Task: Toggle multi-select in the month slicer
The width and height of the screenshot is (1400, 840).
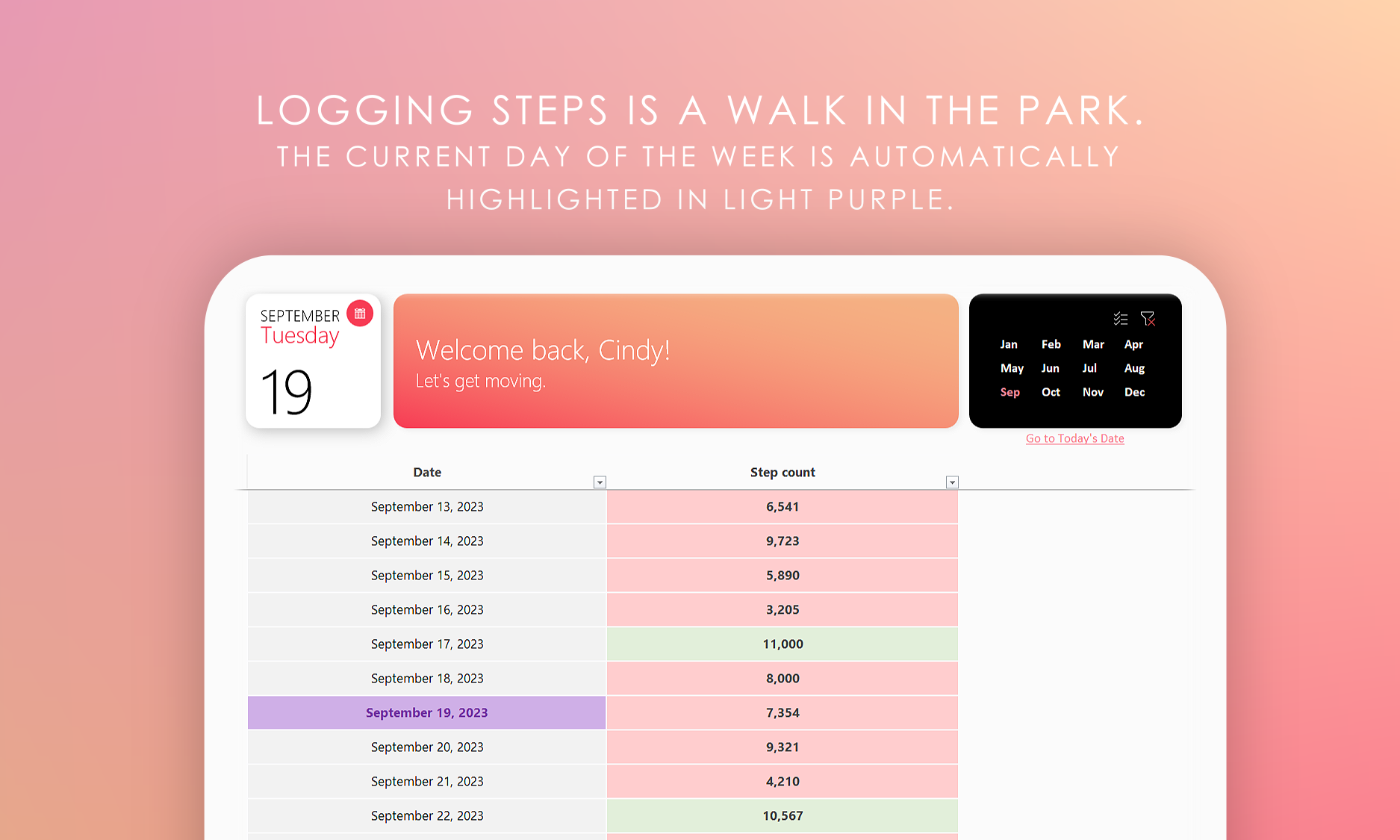Action: point(1120,319)
